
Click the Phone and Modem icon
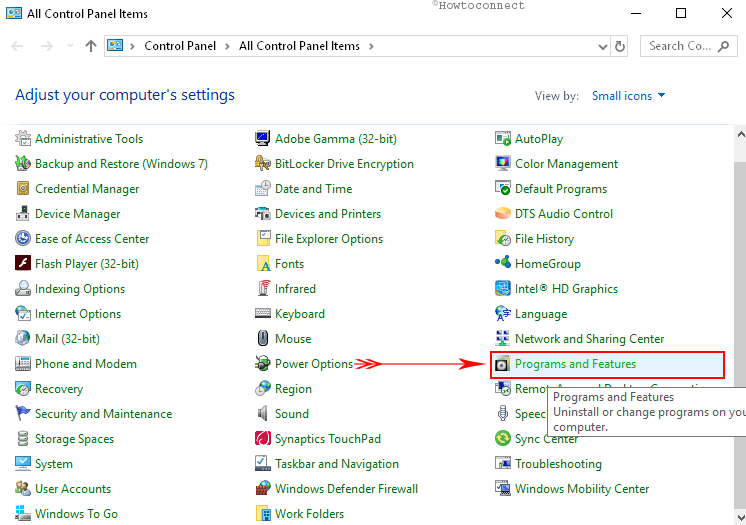pyautogui.click(x=23, y=364)
